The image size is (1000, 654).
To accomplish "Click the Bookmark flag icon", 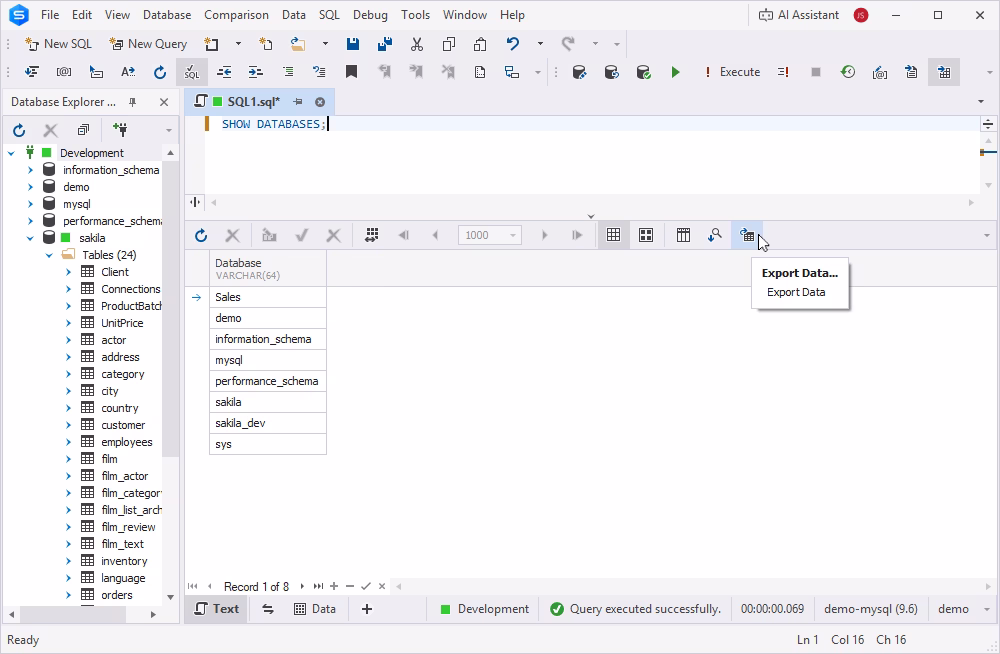I will (351, 72).
